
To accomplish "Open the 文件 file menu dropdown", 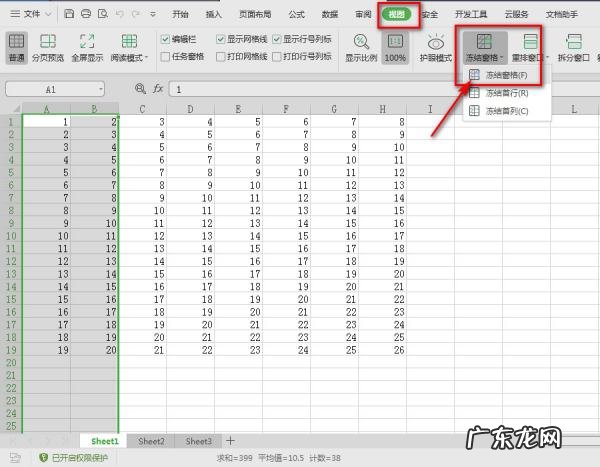I will tap(31, 14).
